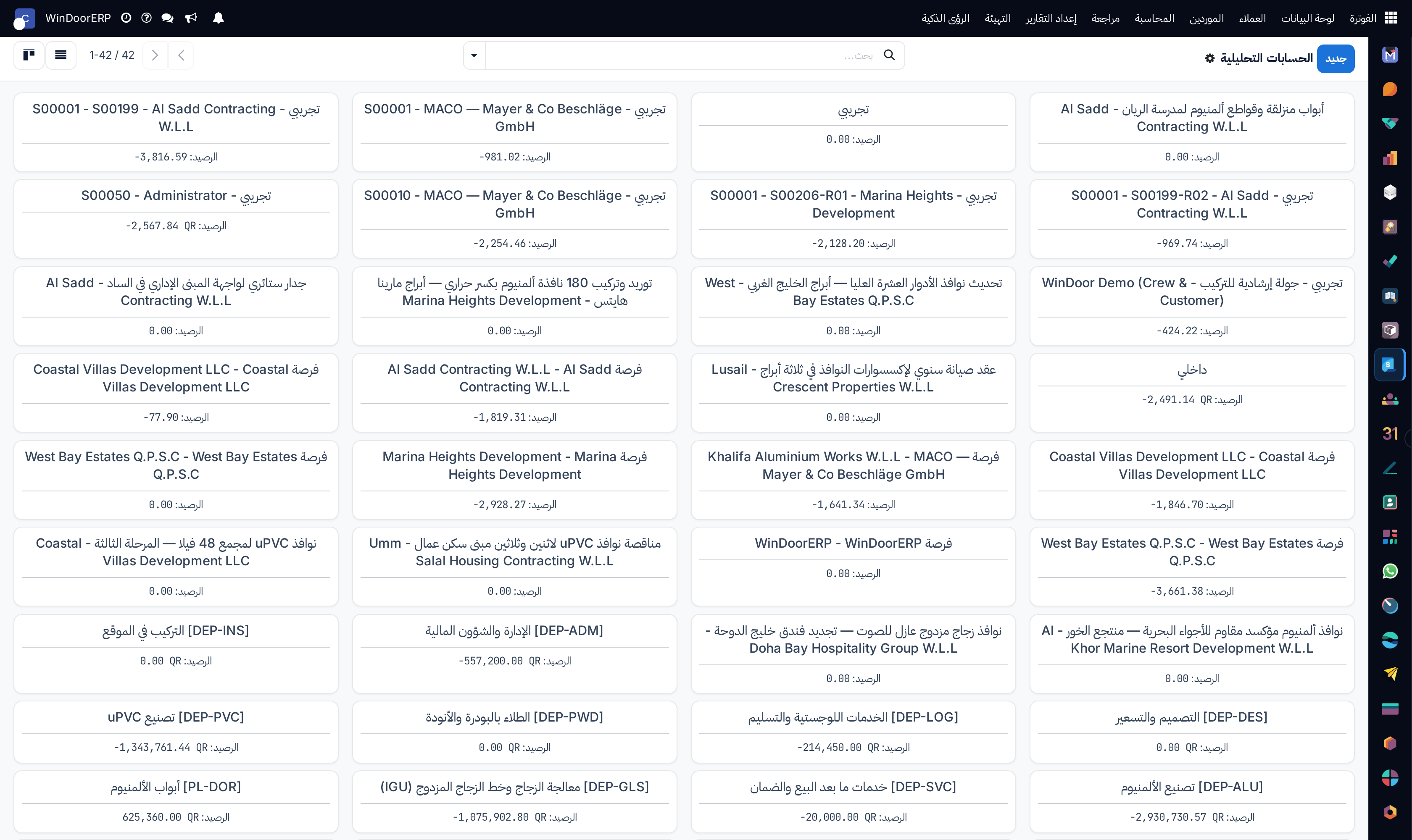This screenshot has width=1412, height=840.
Task: Open the blue waves app icon in sidebar
Action: coord(1390,640)
